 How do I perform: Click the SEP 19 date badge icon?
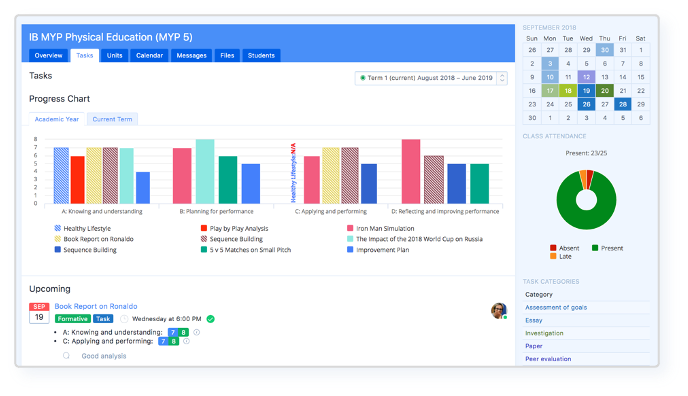pos(39,313)
